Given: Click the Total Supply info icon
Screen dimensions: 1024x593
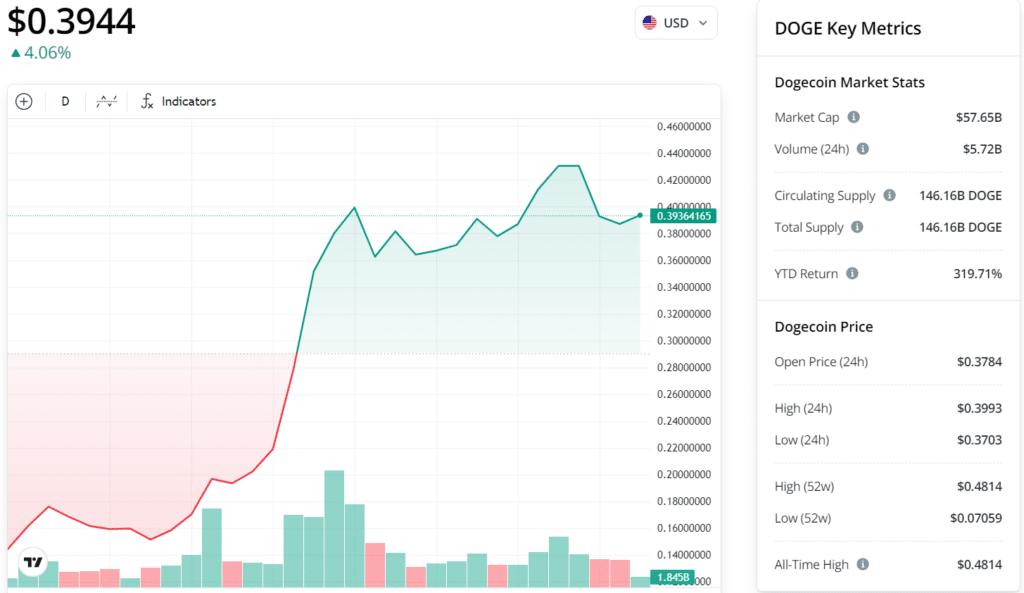Looking at the screenshot, I should click(857, 227).
